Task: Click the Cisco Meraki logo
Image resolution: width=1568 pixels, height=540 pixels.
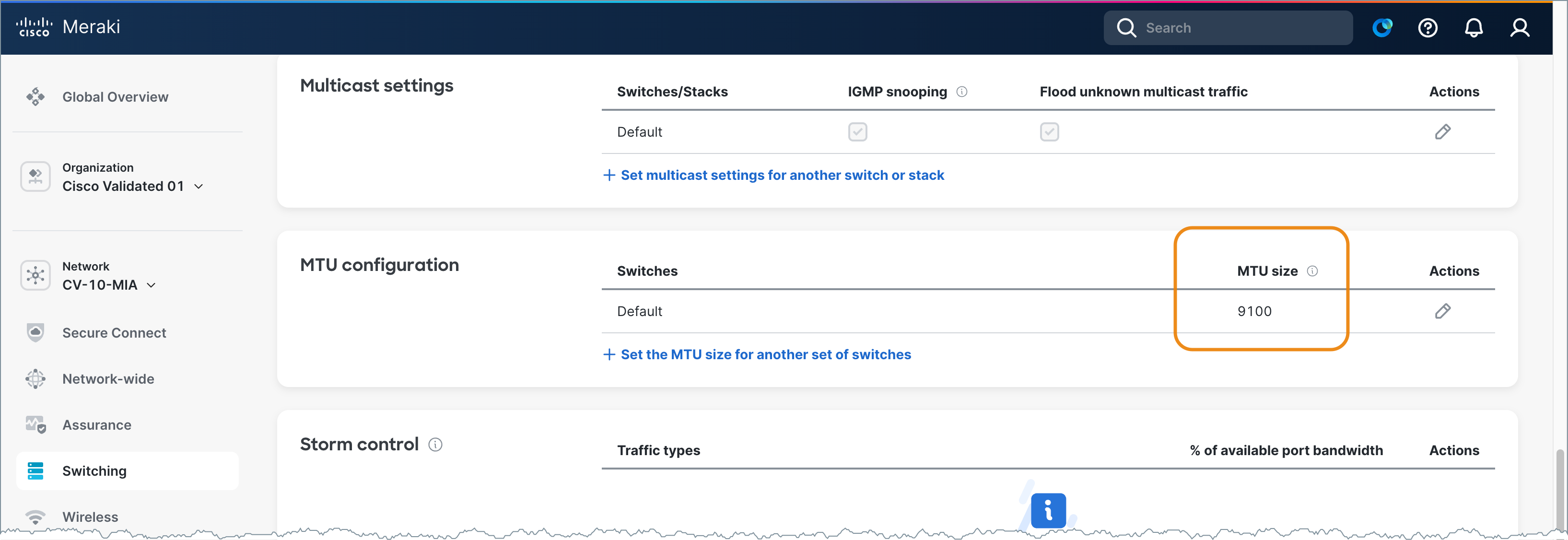Action: point(68,27)
